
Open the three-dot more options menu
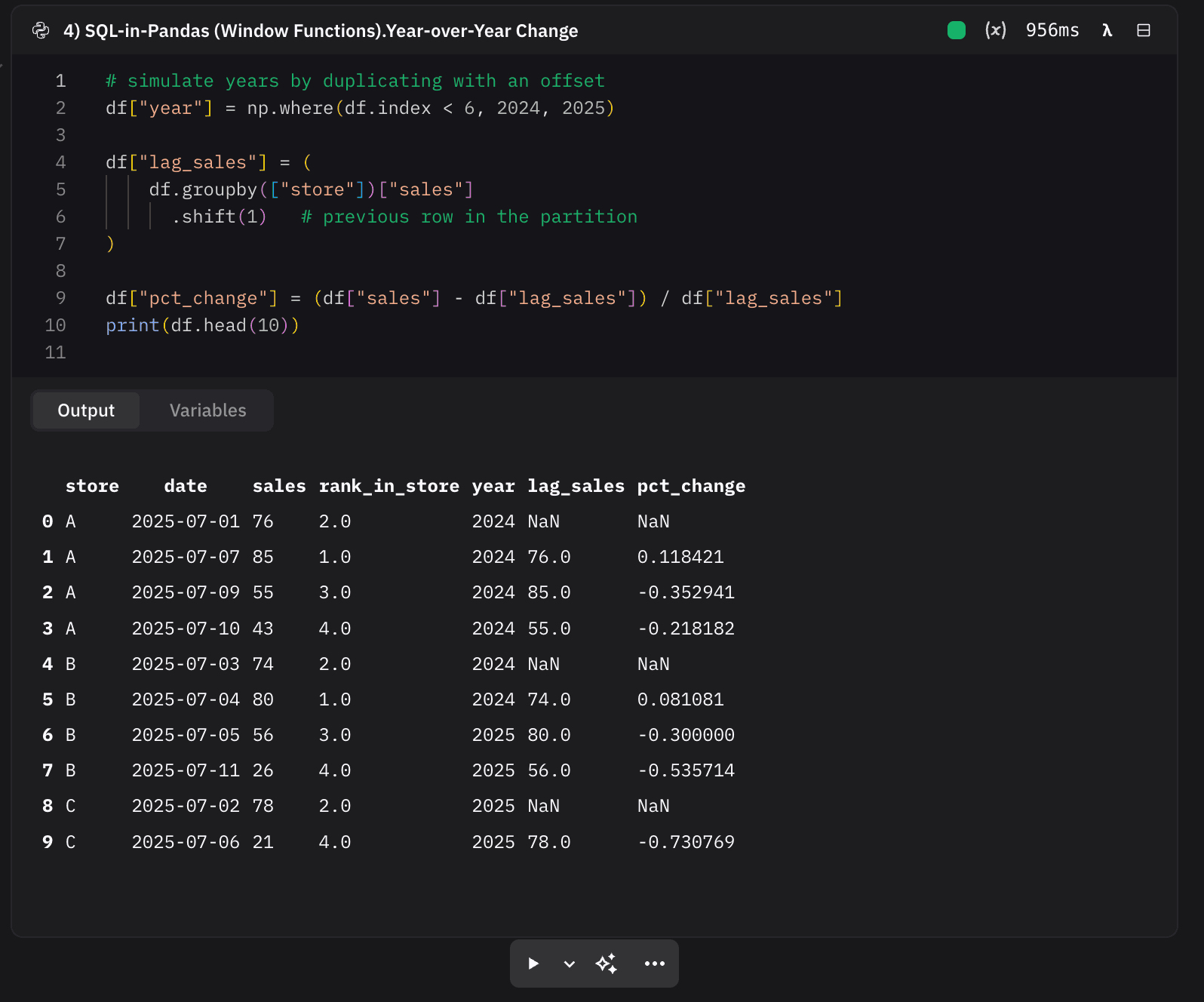pyautogui.click(x=654, y=964)
